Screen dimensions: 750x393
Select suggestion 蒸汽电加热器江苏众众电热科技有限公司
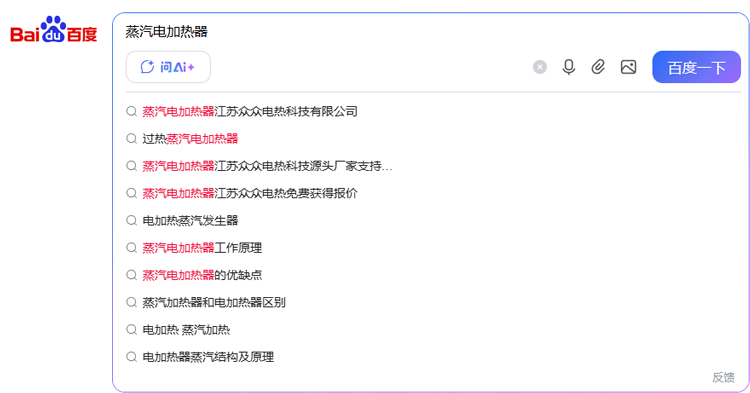(250, 111)
